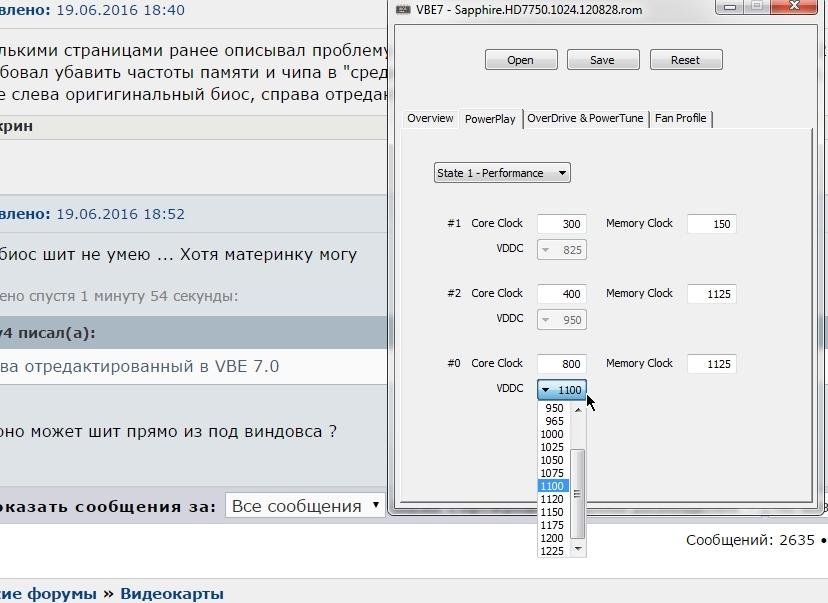Open the State 1 - Performance dropdown
This screenshot has height=603, width=828.
click(x=502, y=173)
